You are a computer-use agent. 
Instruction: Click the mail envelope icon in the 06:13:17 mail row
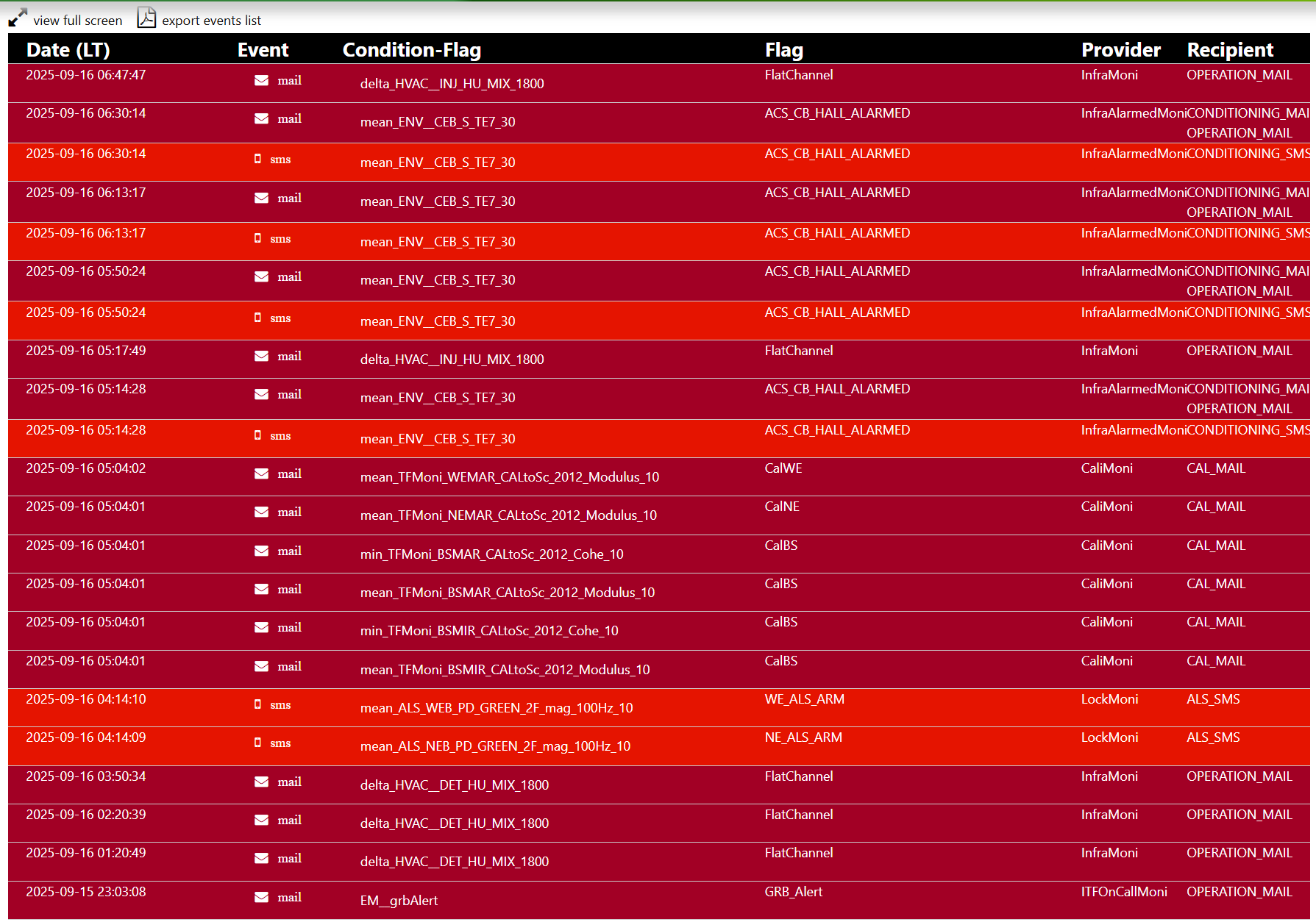tap(261, 198)
